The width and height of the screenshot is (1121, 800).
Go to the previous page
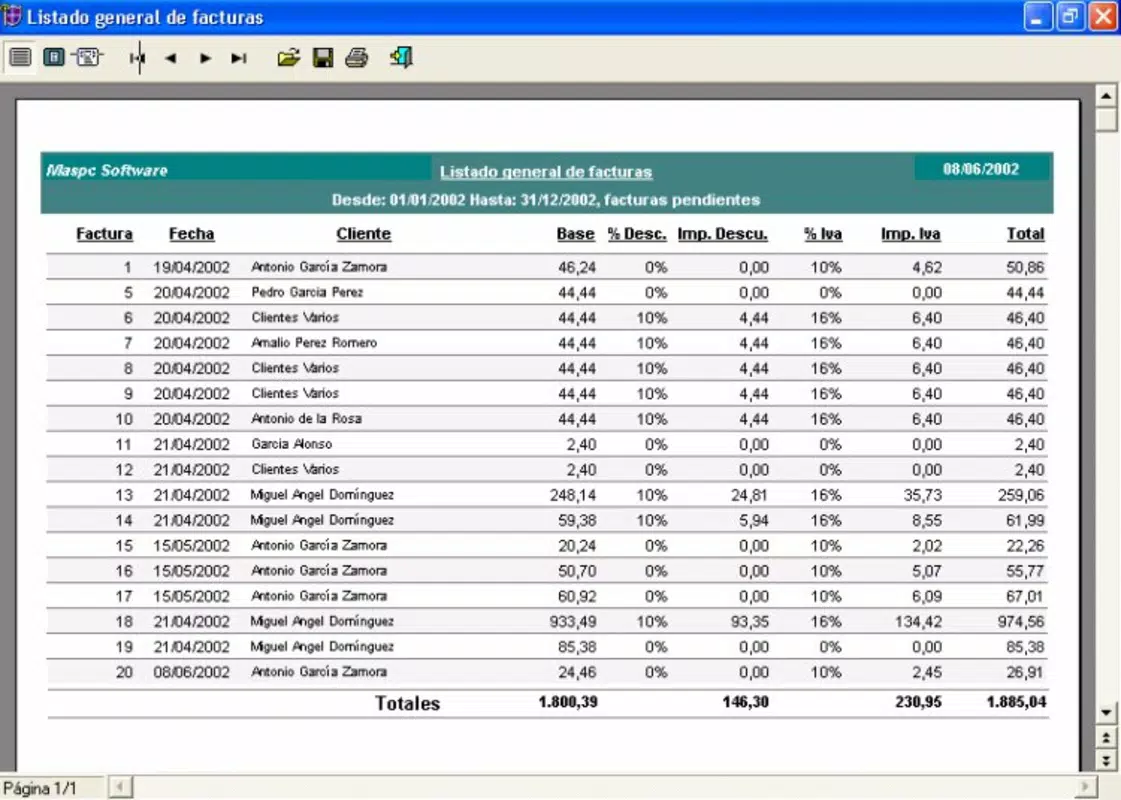tap(170, 59)
